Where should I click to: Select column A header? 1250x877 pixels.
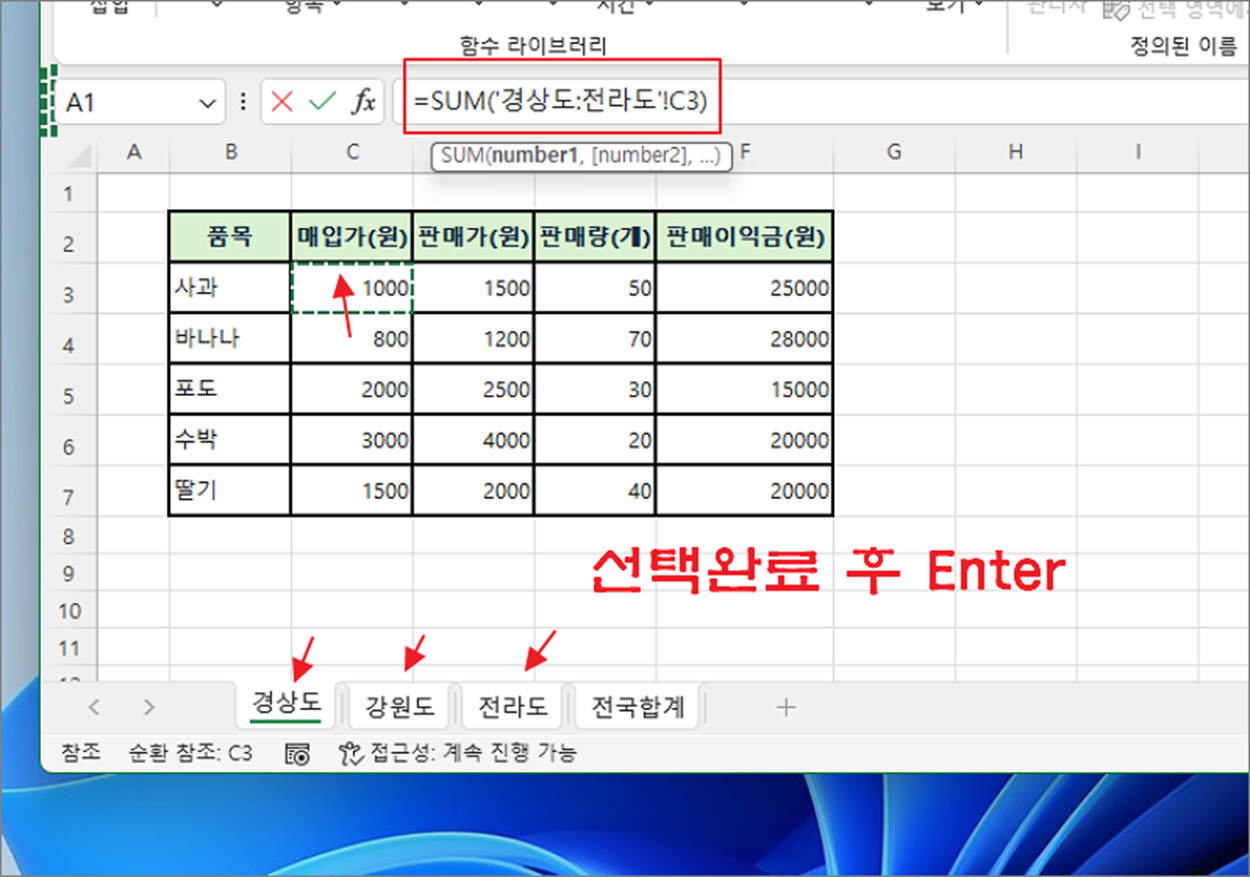point(133,152)
